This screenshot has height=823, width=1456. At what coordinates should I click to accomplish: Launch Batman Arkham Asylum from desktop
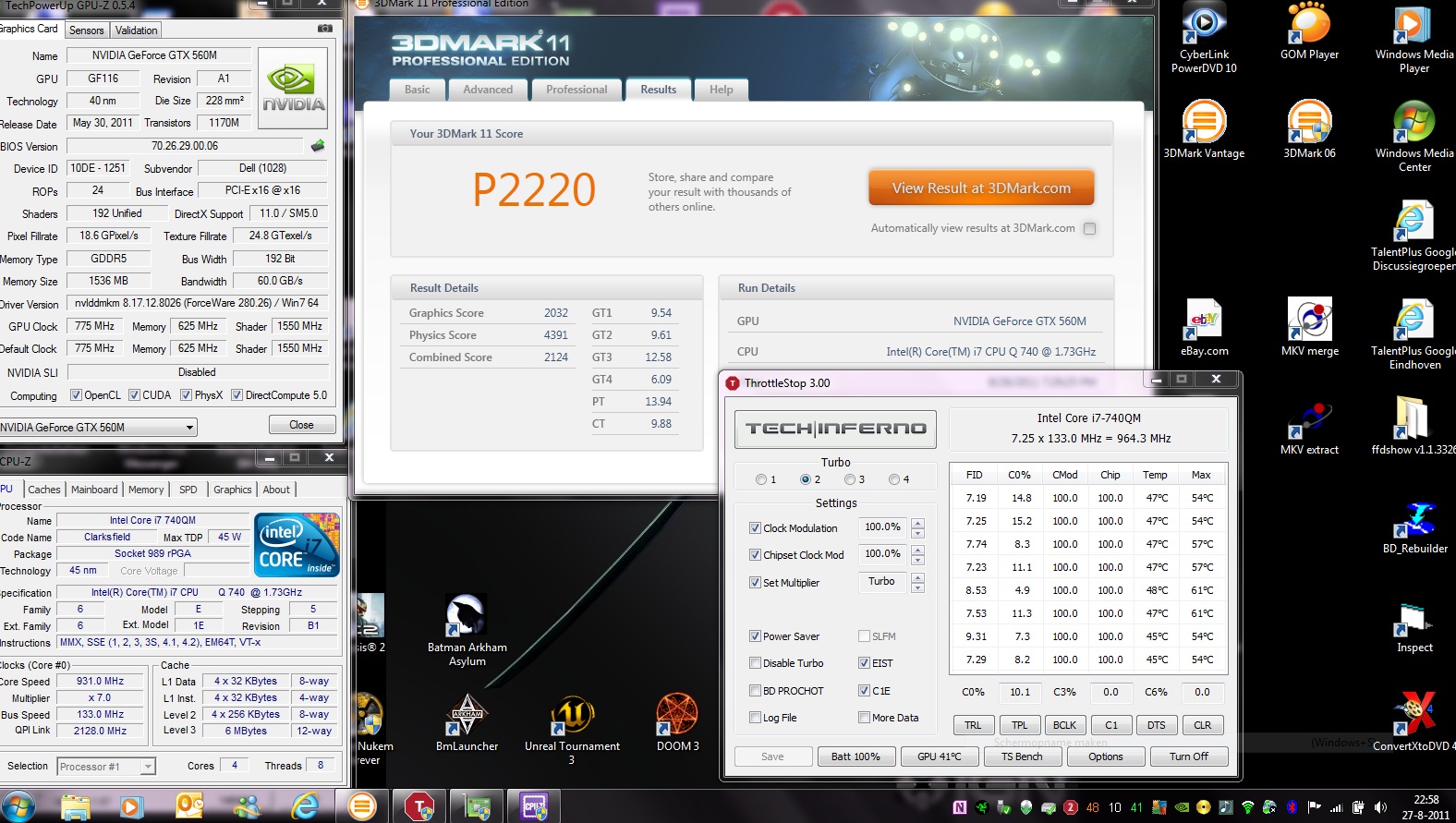point(467,631)
